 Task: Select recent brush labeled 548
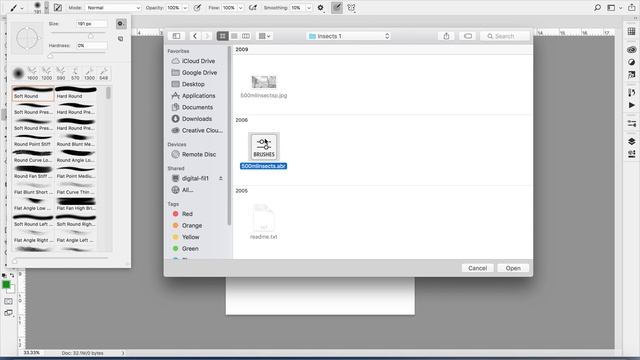pos(104,74)
